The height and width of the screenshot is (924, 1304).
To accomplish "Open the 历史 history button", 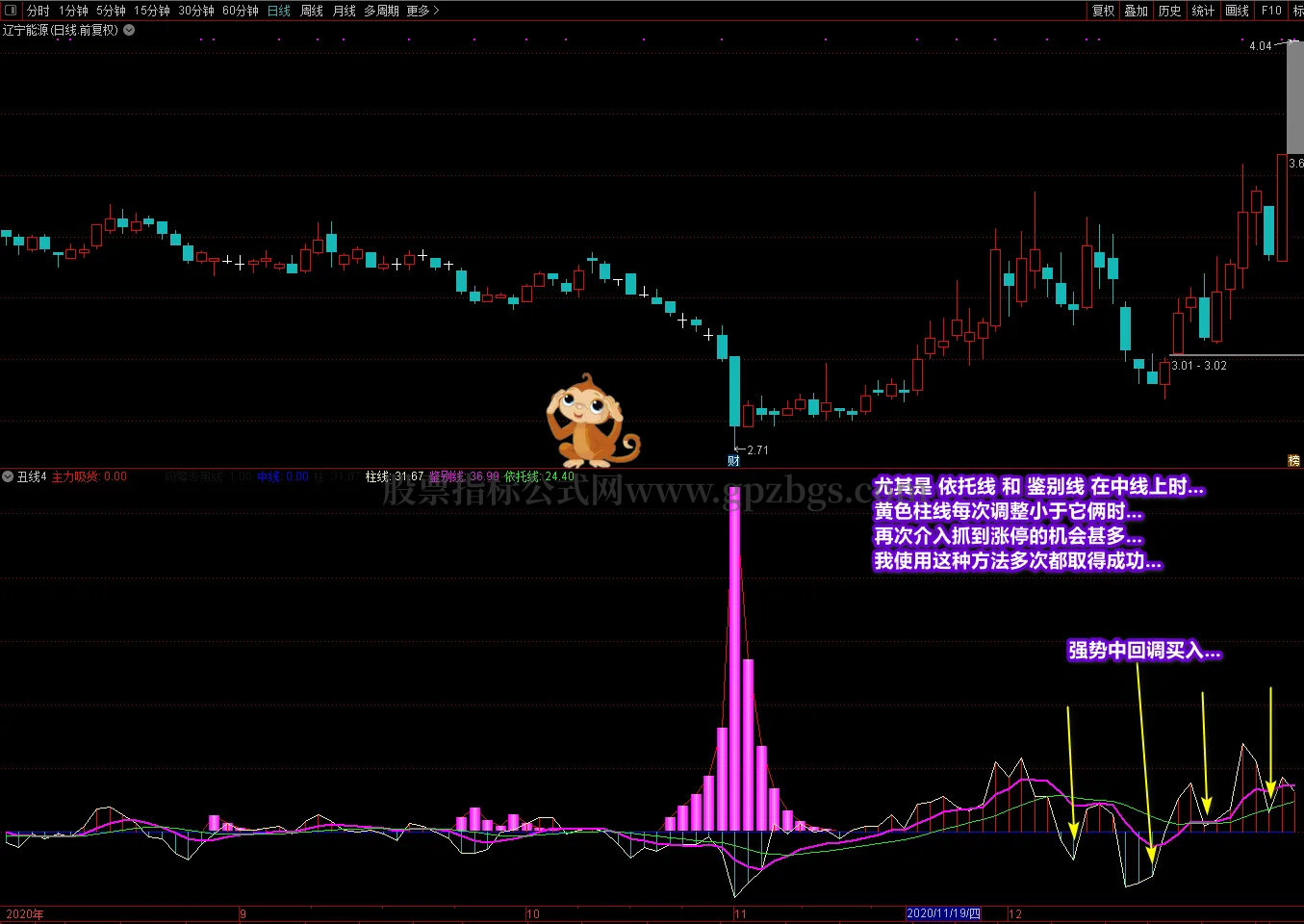I will click(x=1170, y=11).
